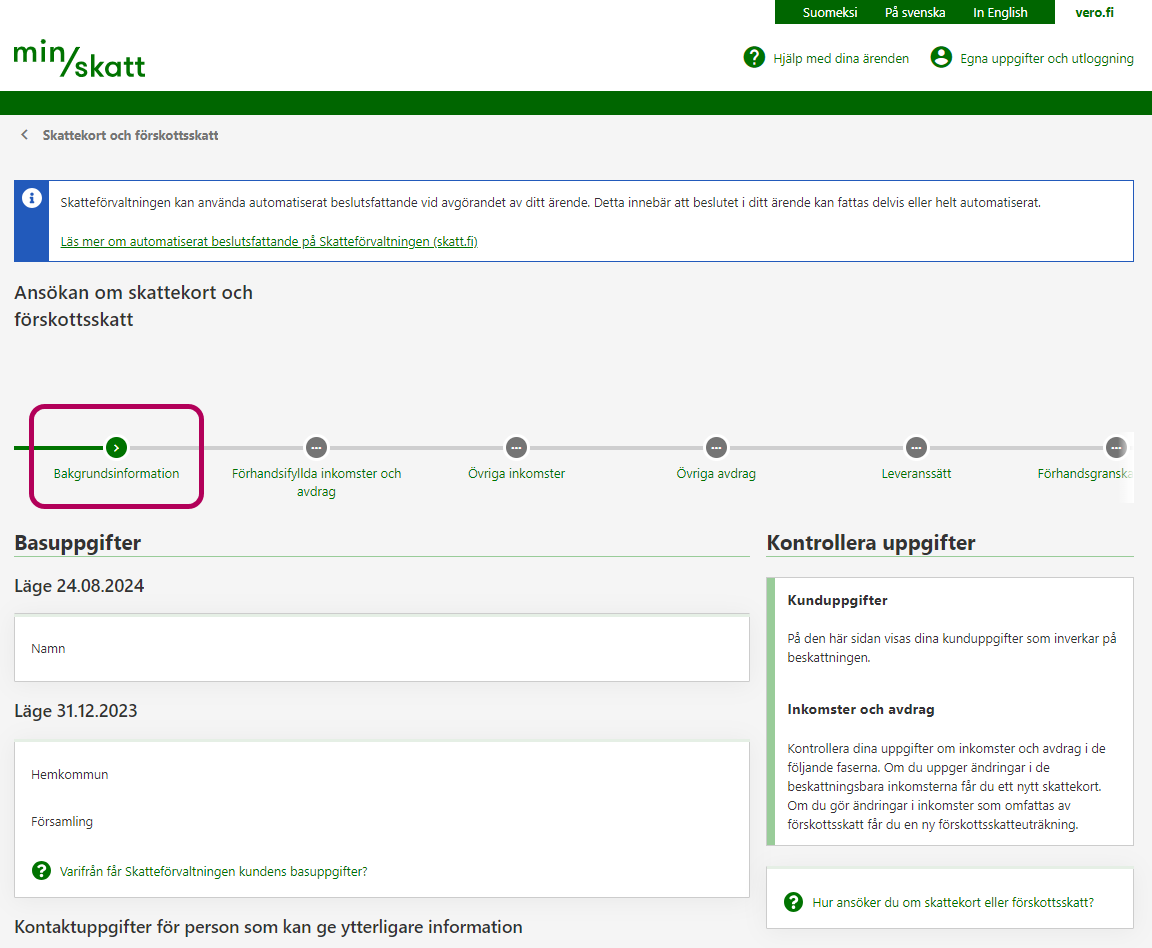1152x948 pixels.
Task: Click the green Bakgrundsinformation step circle
Action: pos(116,448)
